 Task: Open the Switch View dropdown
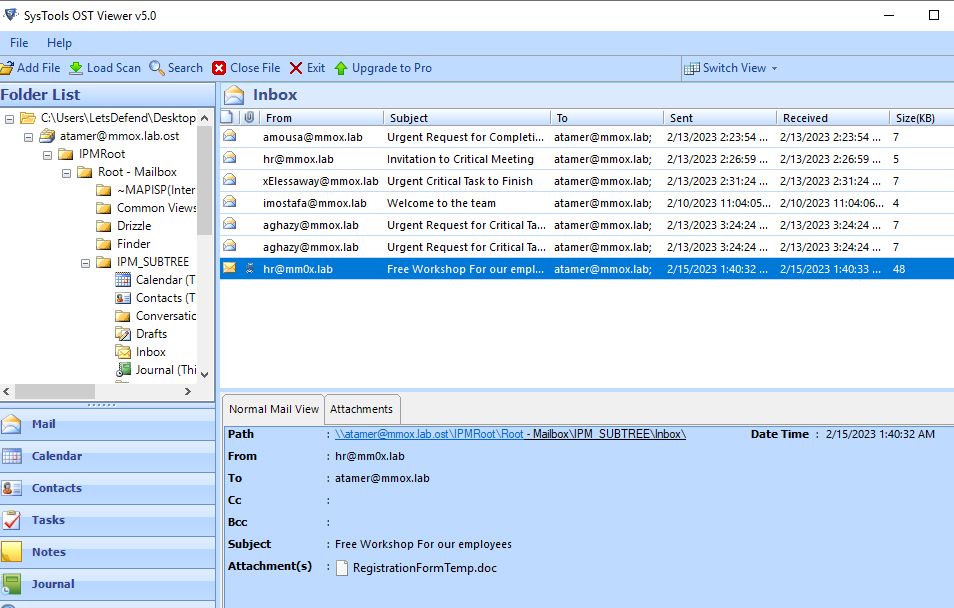(x=731, y=68)
